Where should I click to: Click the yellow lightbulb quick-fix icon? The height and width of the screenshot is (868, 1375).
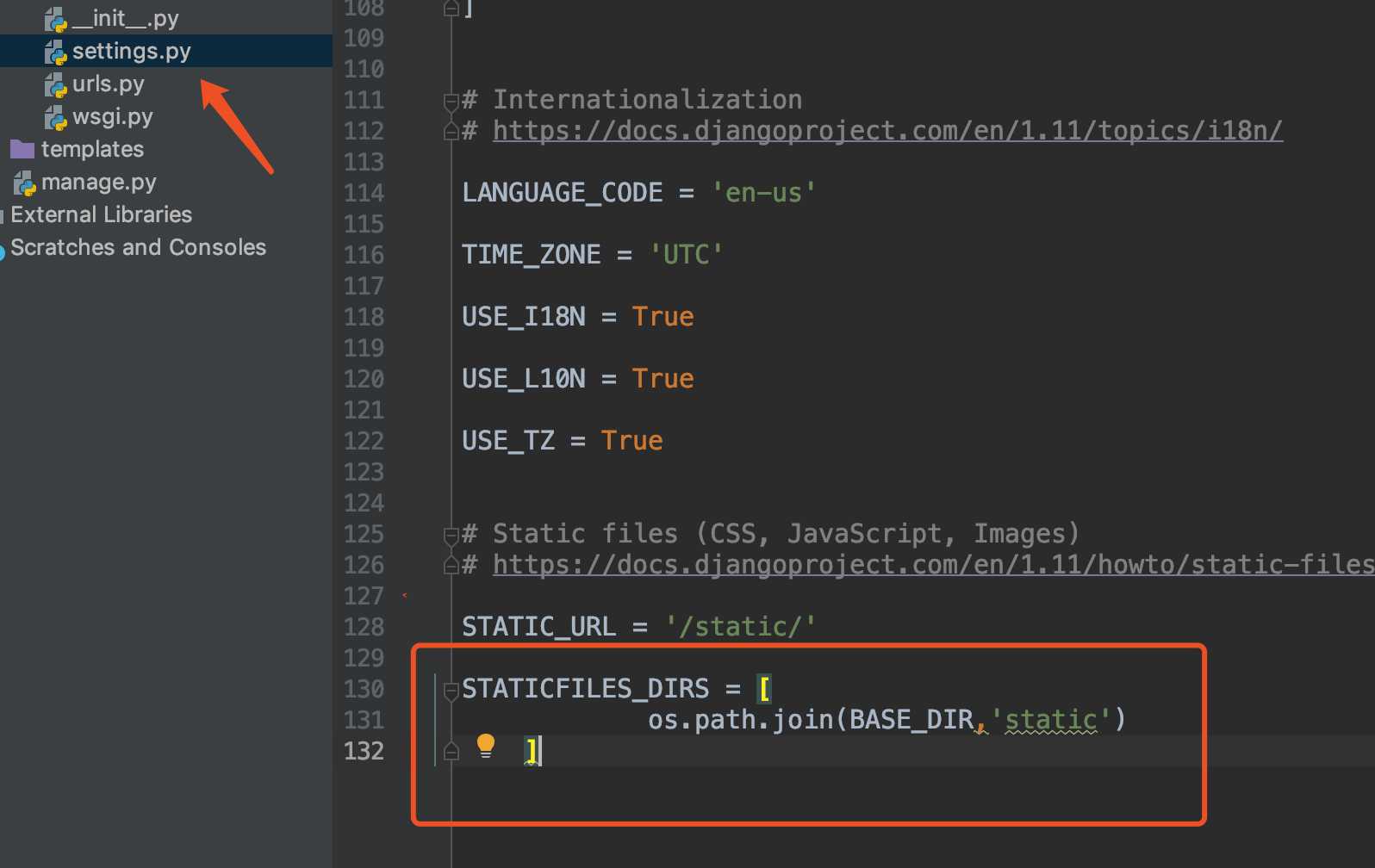click(486, 746)
